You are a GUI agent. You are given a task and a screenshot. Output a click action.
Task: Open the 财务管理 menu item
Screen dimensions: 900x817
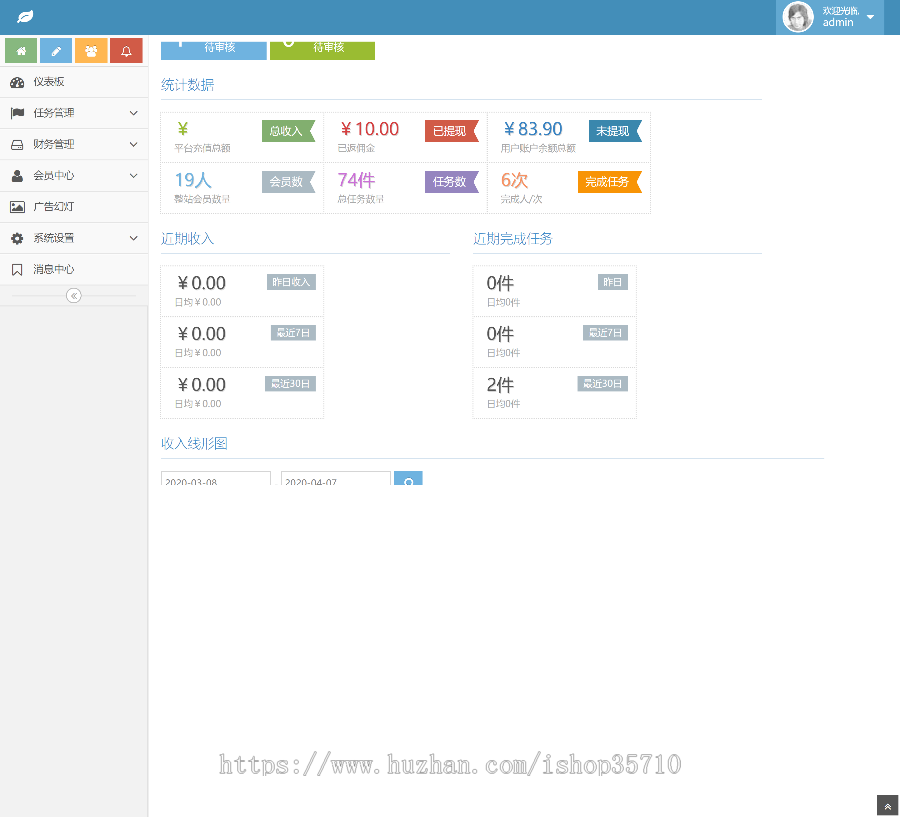(74, 145)
